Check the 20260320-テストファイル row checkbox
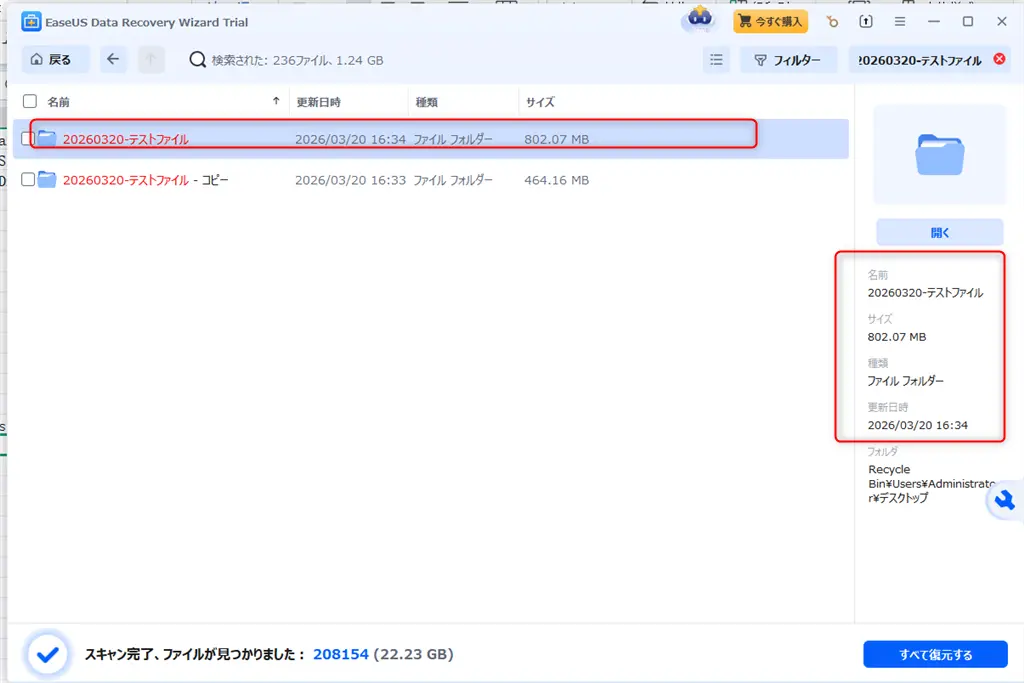This screenshot has height=683, width=1024. [x=27, y=138]
